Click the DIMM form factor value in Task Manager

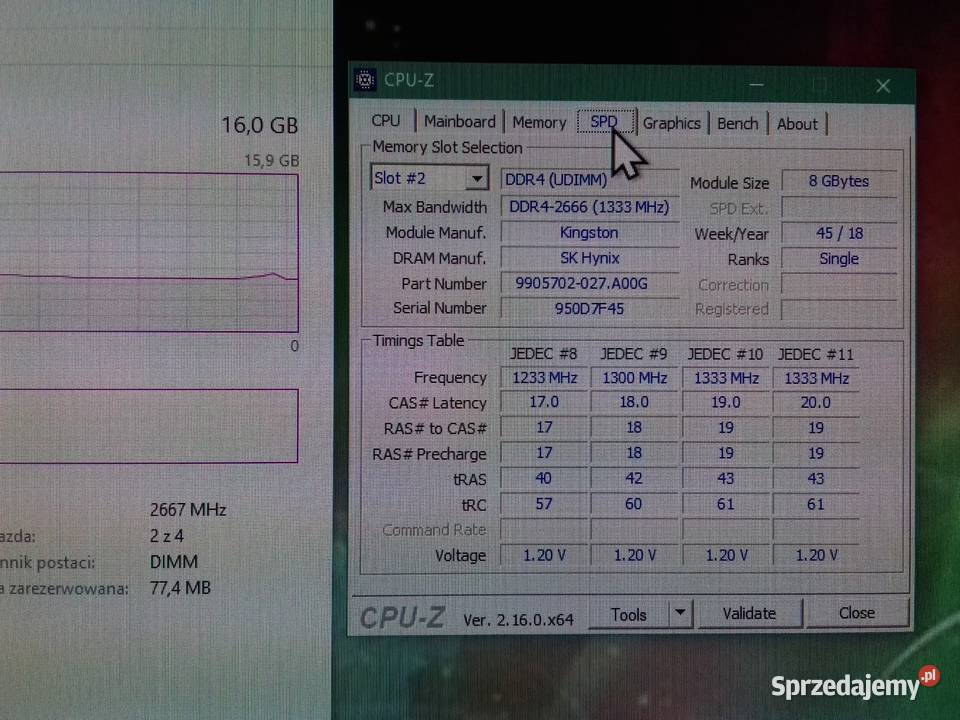coord(174,561)
